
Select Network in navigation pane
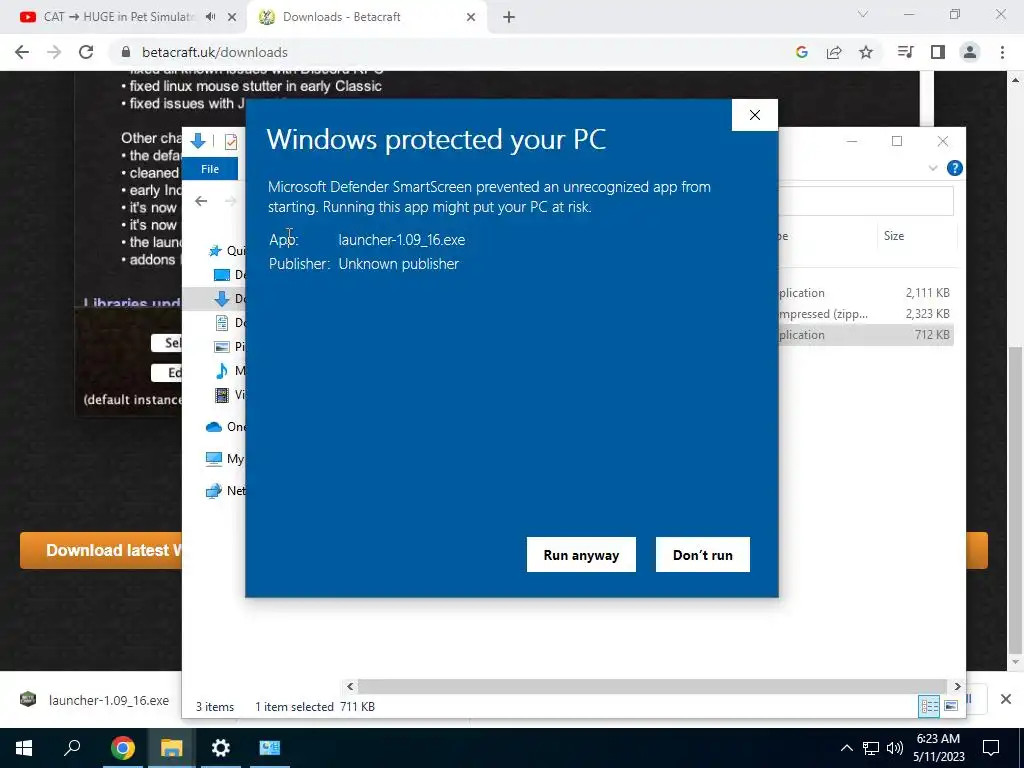pyautogui.click(x=225, y=490)
